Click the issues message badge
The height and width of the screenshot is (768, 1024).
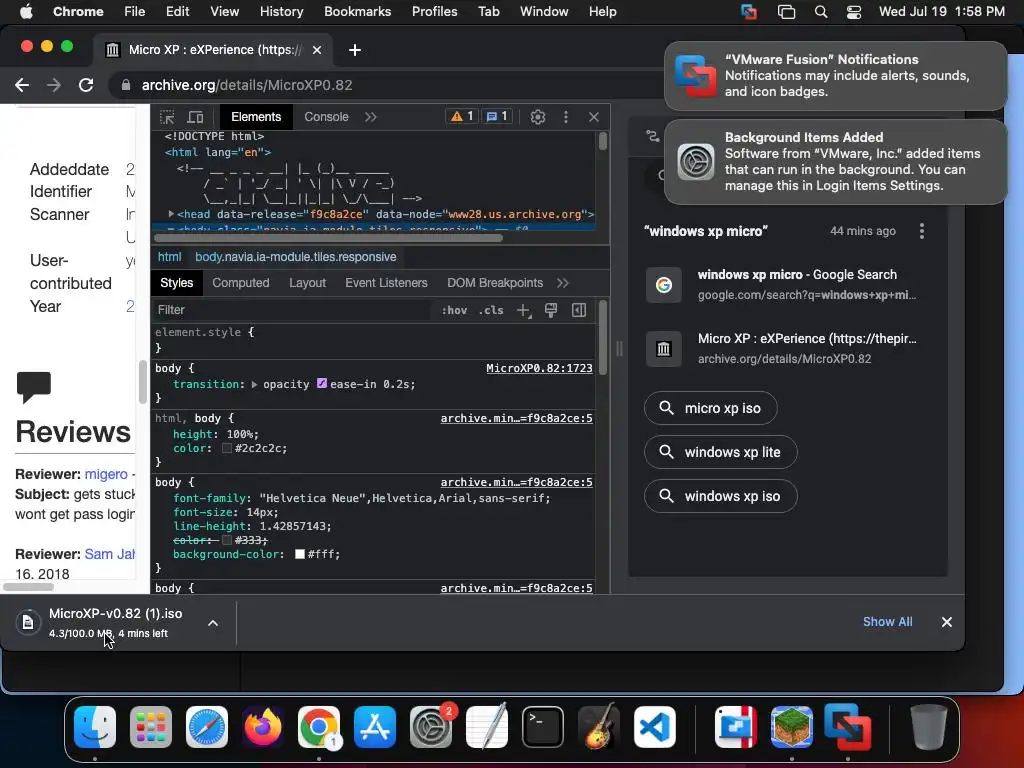click(x=497, y=116)
